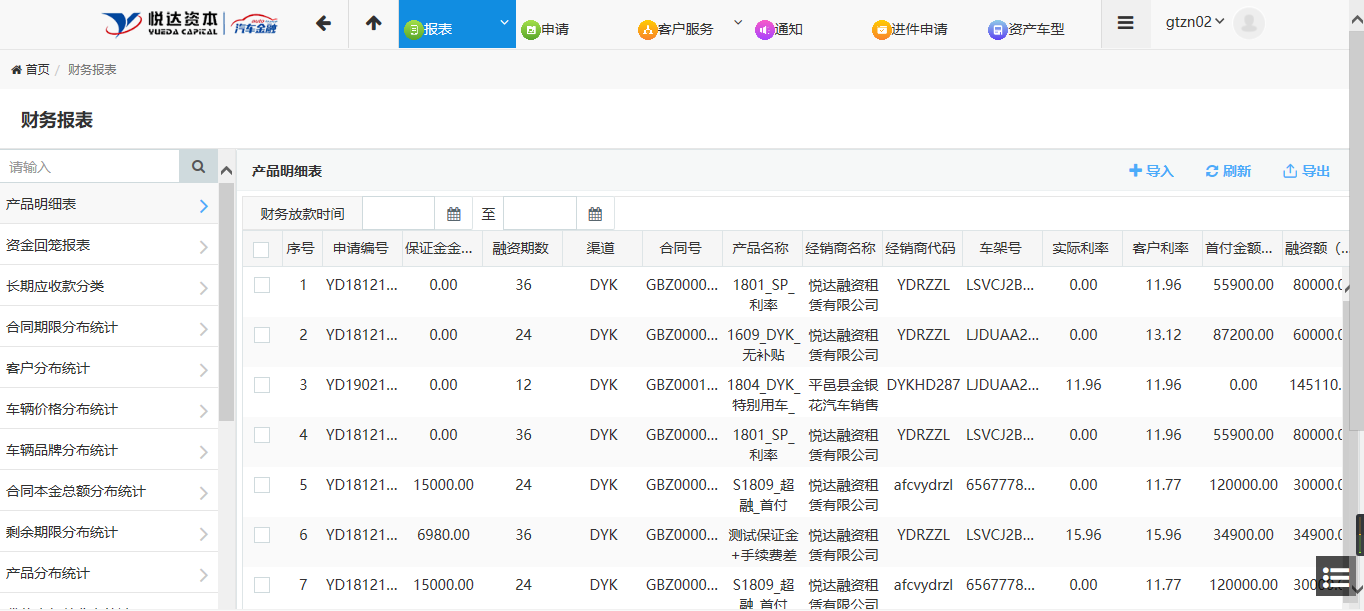Collapse the sidebar using the up chevron
The height and width of the screenshot is (611, 1364).
[x=226, y=170]
